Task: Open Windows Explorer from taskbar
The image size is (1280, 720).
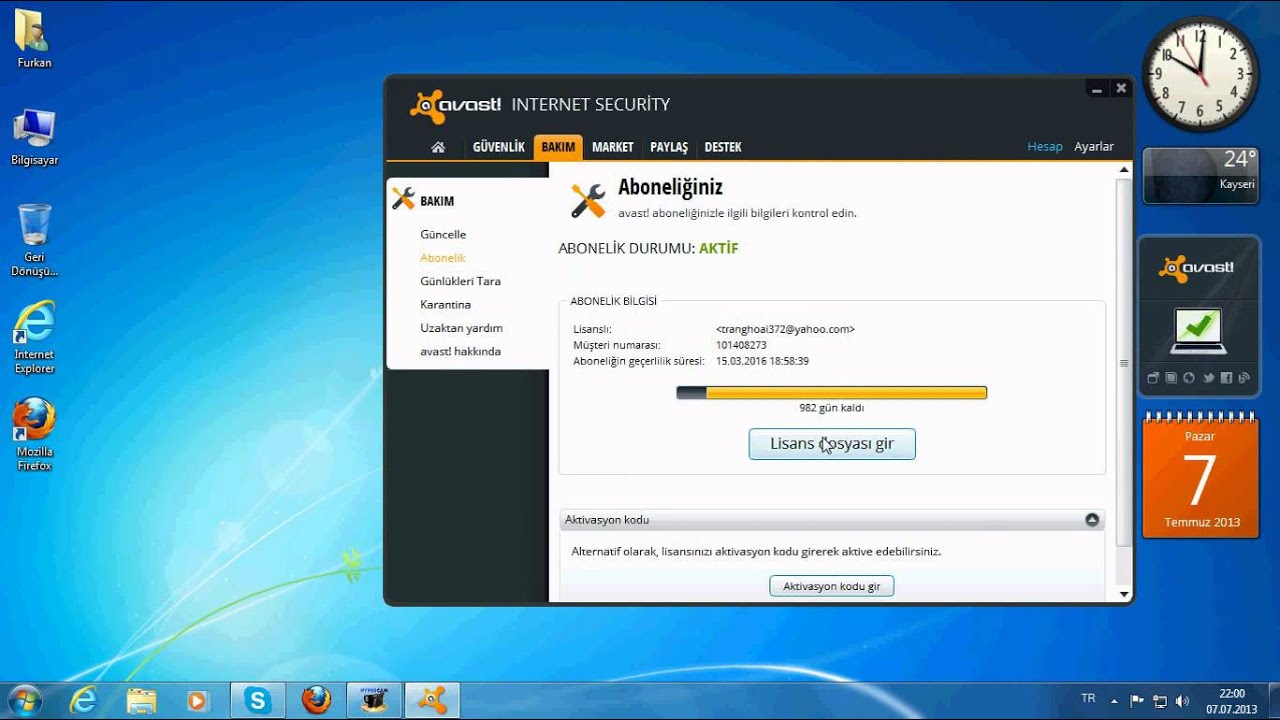Action: (x=141, y=700)
